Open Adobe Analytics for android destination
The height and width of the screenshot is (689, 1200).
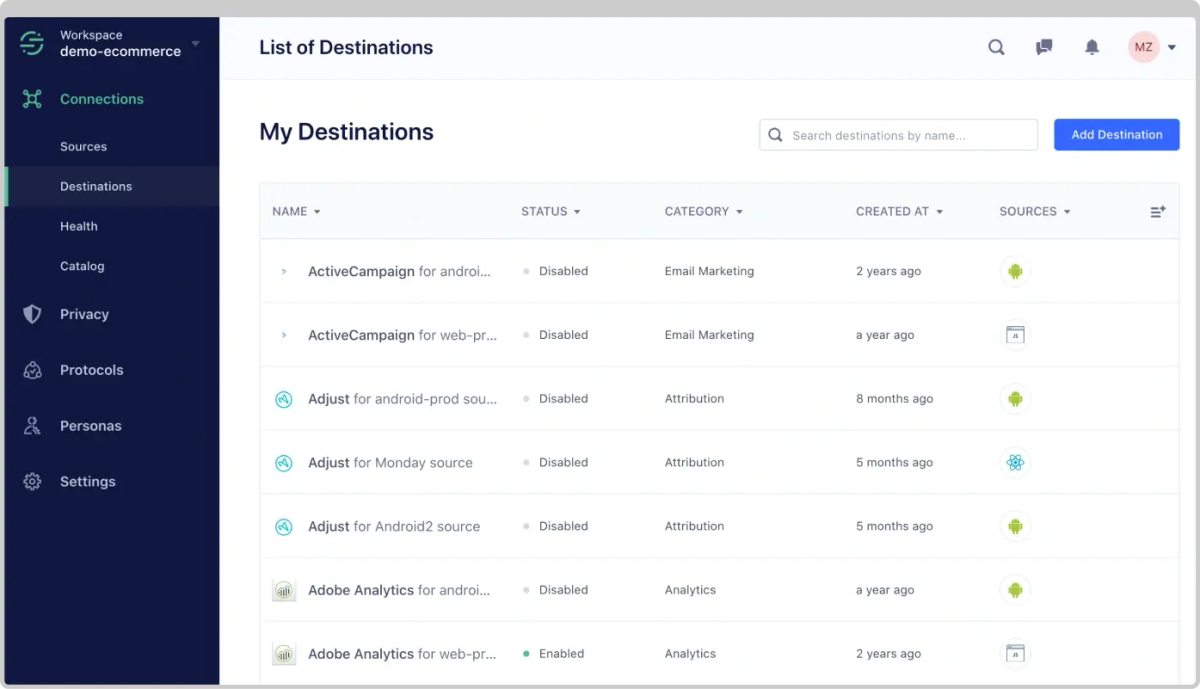click(399, 590)
